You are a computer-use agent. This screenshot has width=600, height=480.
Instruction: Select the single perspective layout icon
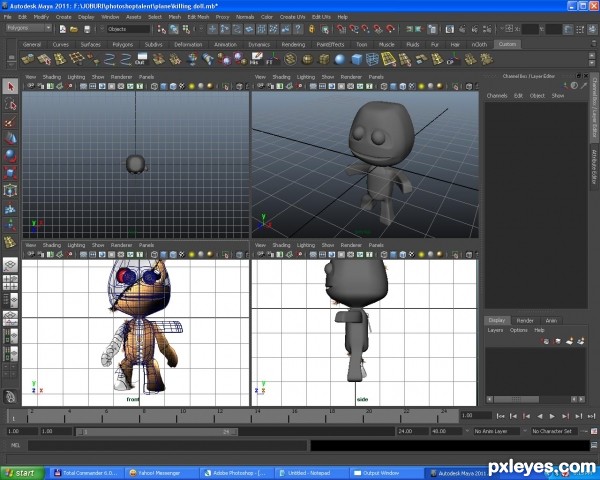pyautogui.click(x=10, y=264)
